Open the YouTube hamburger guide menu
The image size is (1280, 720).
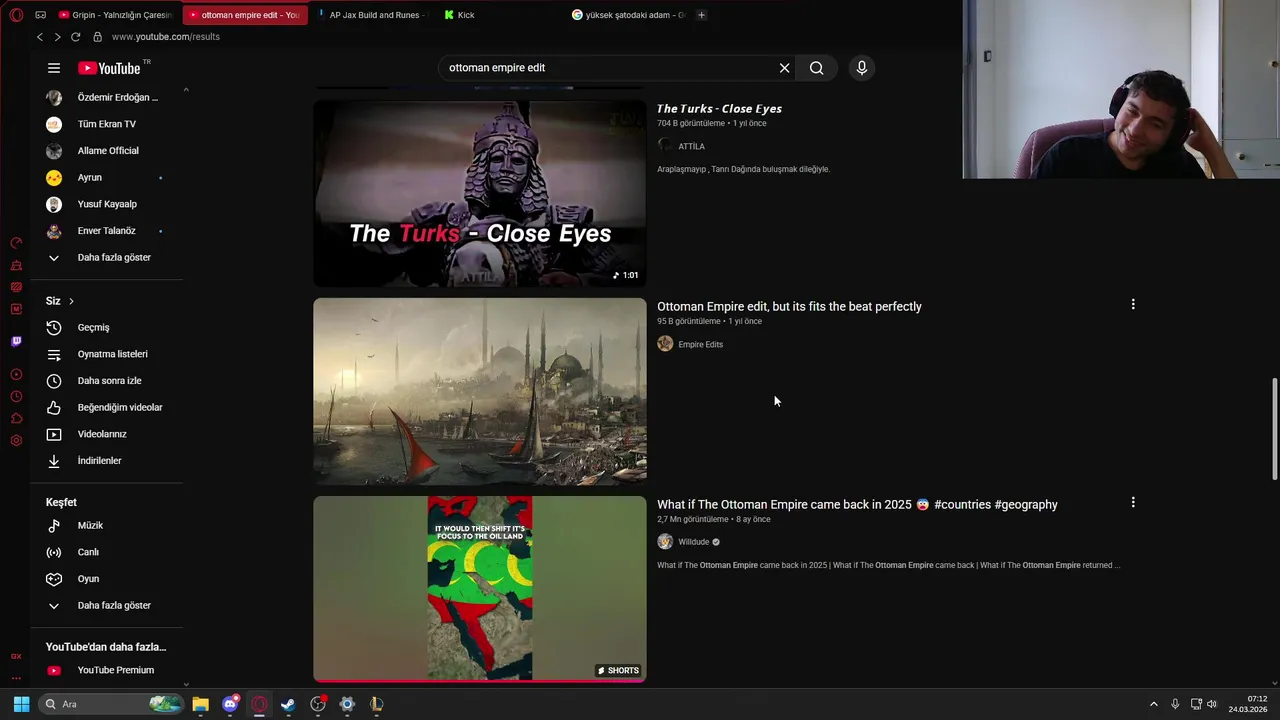click(54, 68)
